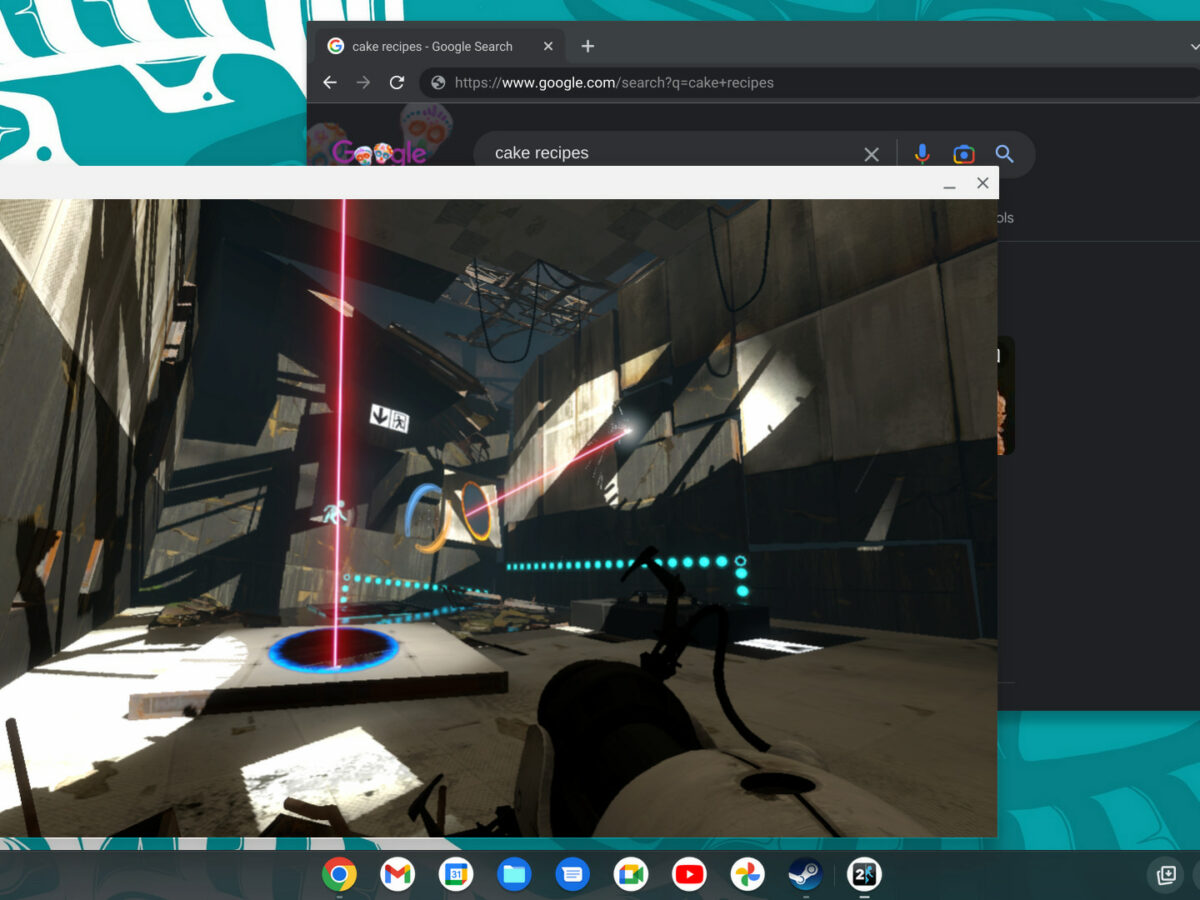Search by image with Google Lens

pos(963,154)
